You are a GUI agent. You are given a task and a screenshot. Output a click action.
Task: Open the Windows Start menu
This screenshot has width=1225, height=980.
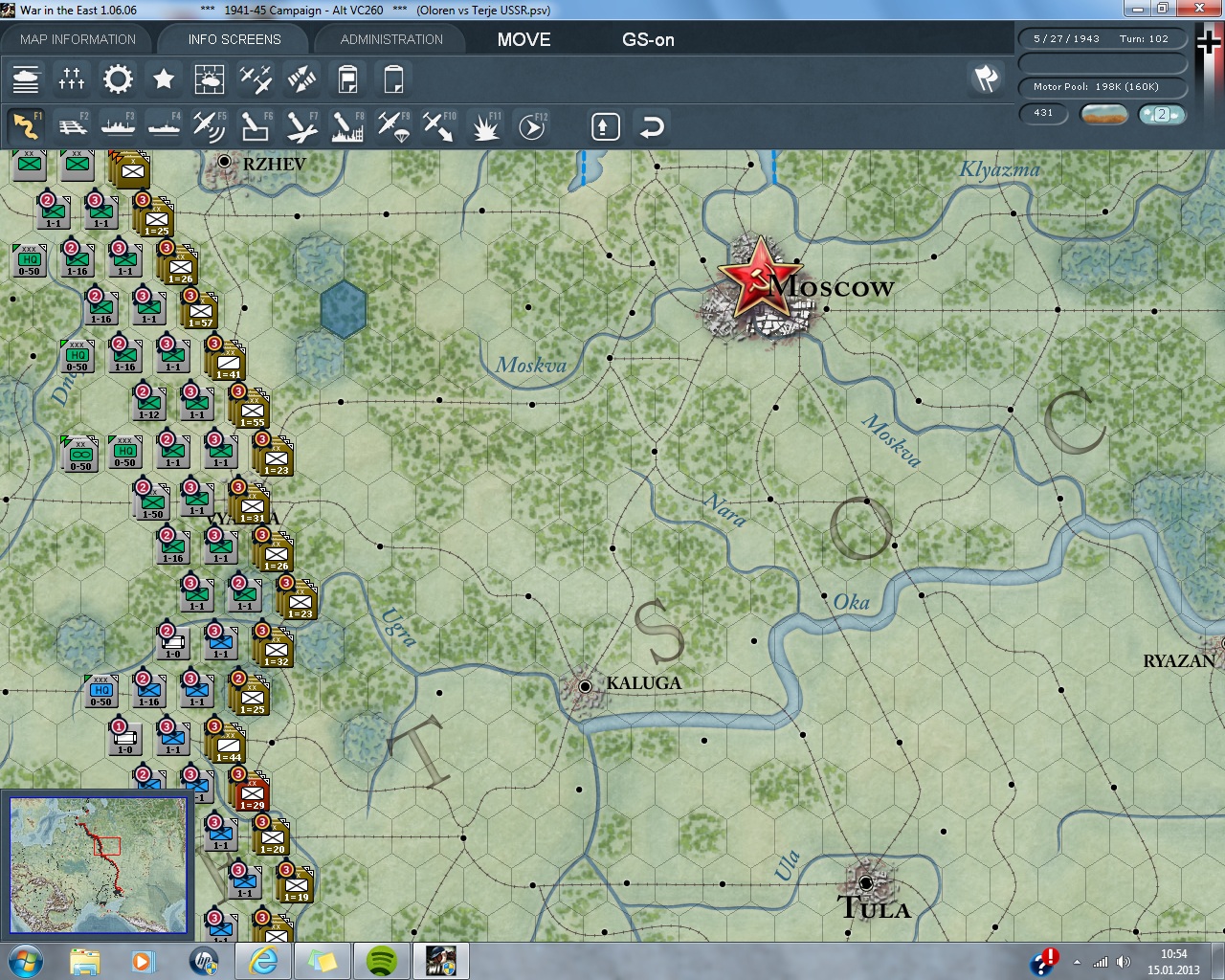(26, 961)
